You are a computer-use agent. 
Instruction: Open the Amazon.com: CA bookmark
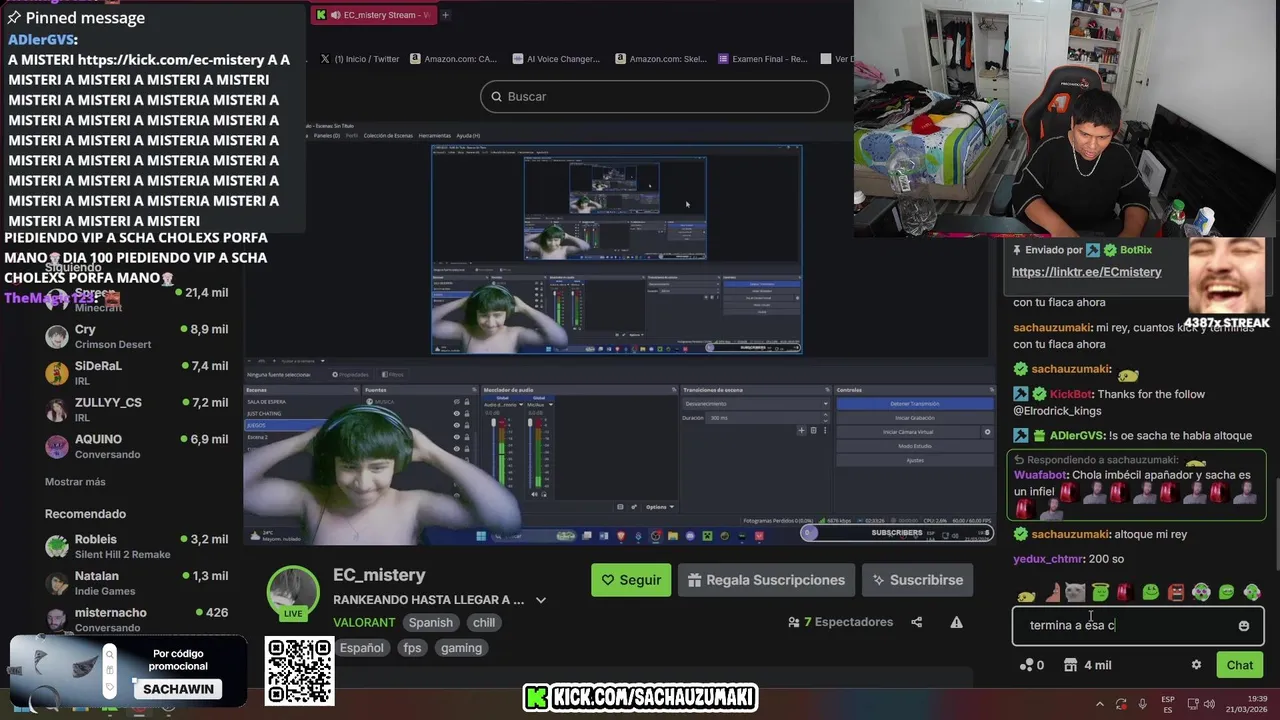tap(453, 59)
